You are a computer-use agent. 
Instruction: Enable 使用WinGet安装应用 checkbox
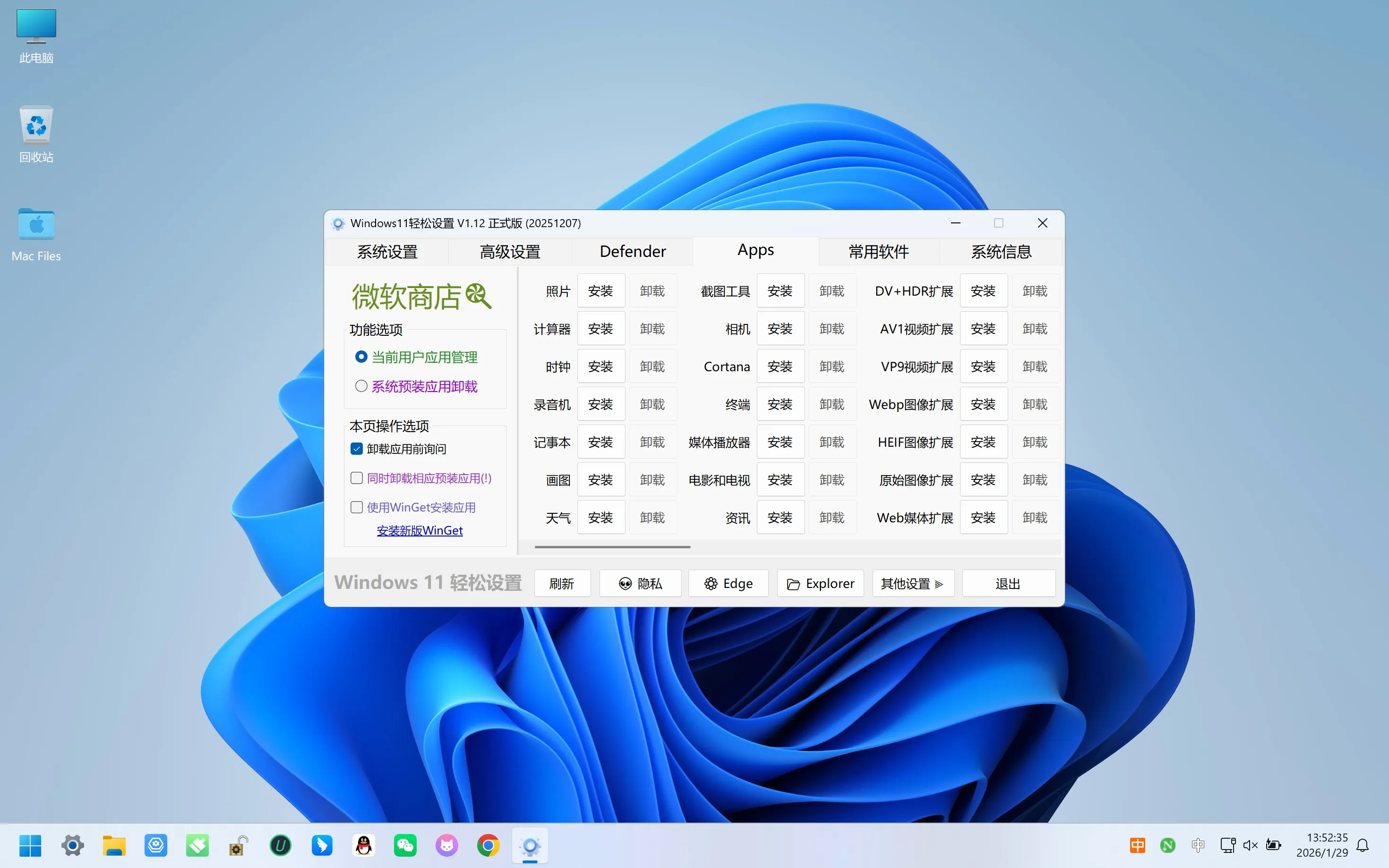click(x=357, y=507)
